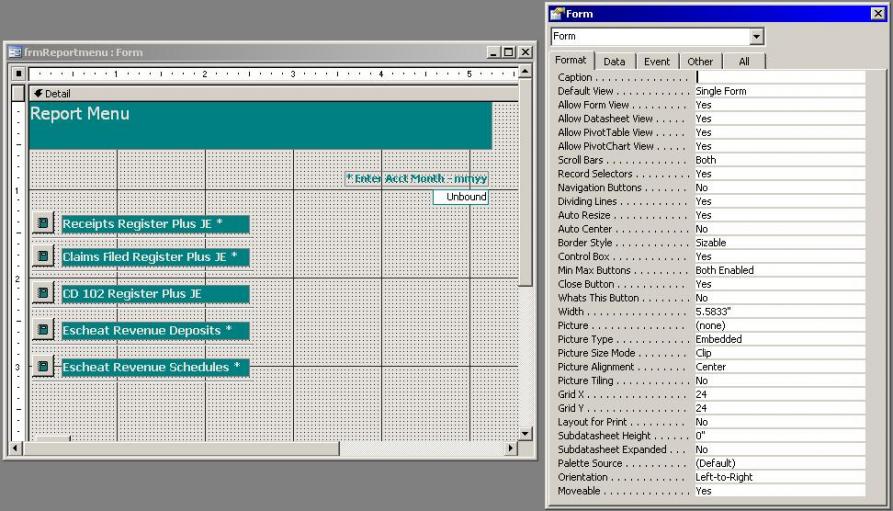Click the button icon beside Claims Filed Register
The width and height of the screenshot is (893, 511).
pyautogui.click(x=43, y=256)
